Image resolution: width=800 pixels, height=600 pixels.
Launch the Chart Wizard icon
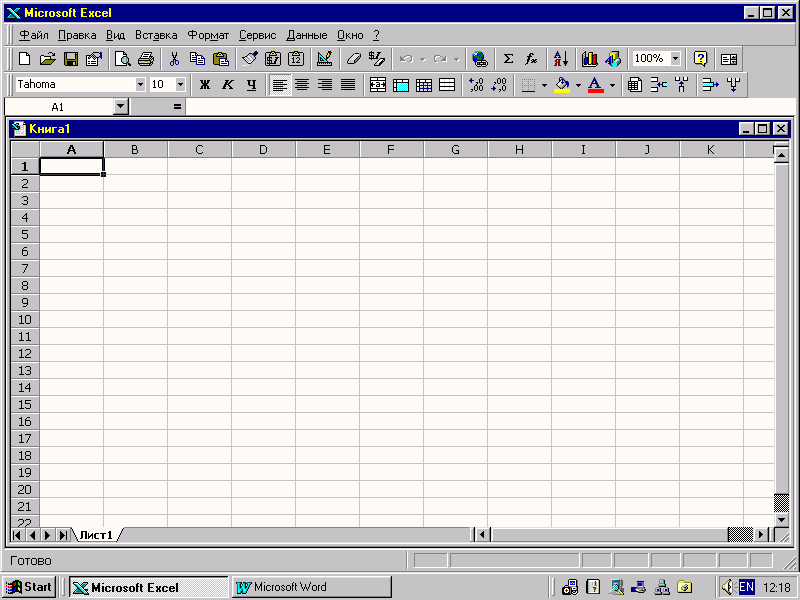coord(589,59)
